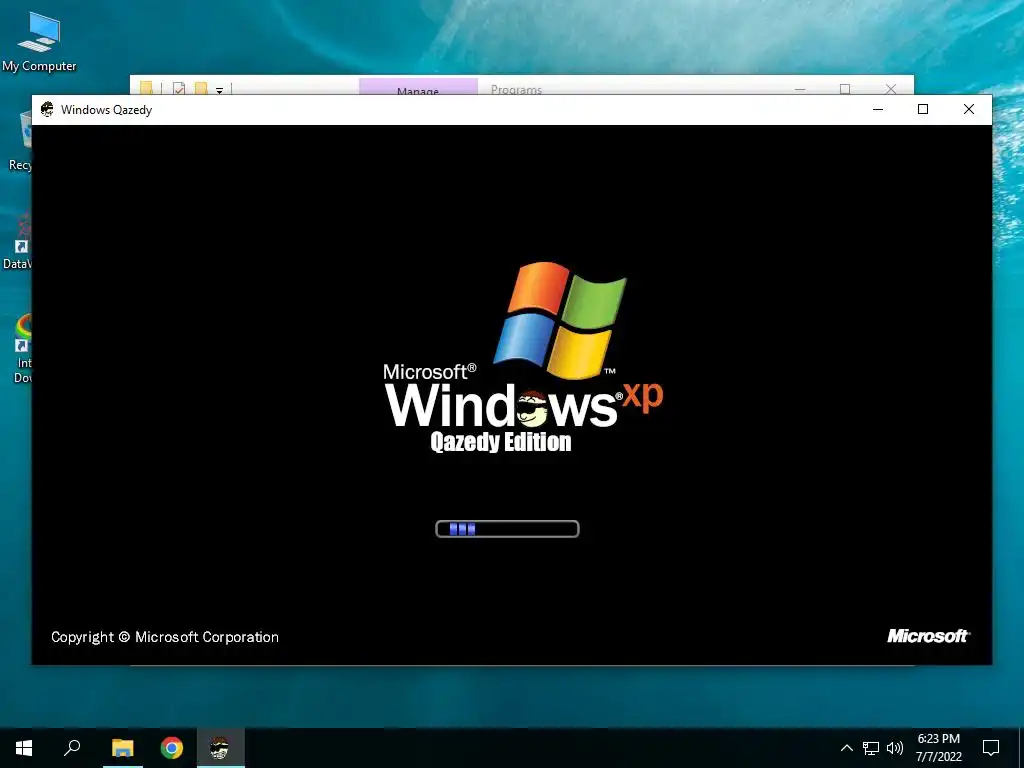Screen dimensions: 1024x768
Task: Click the boot loading progress bar
Action: click(x=507, y=529)
